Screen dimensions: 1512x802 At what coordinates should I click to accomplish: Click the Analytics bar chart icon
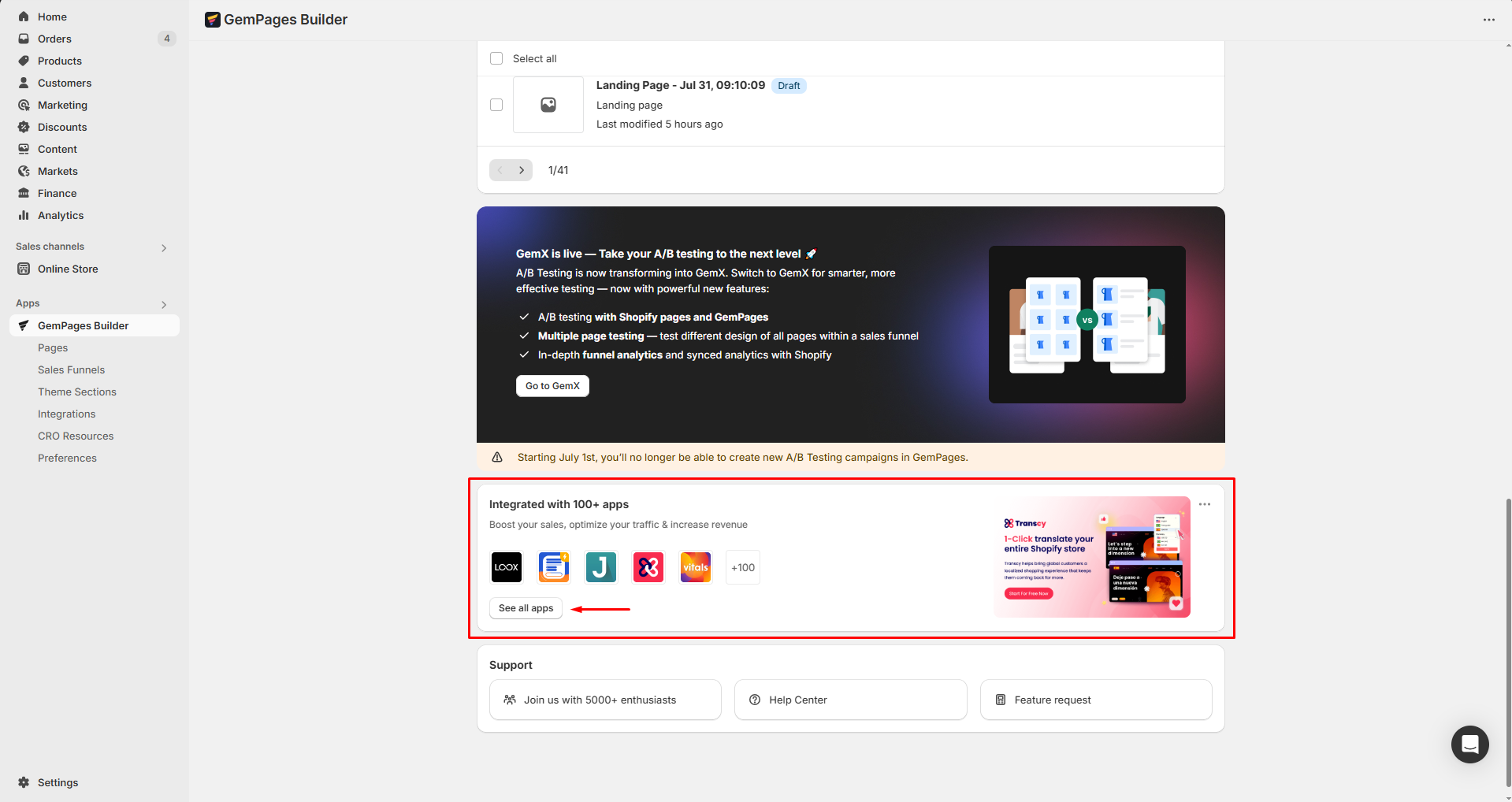point(24,215)
